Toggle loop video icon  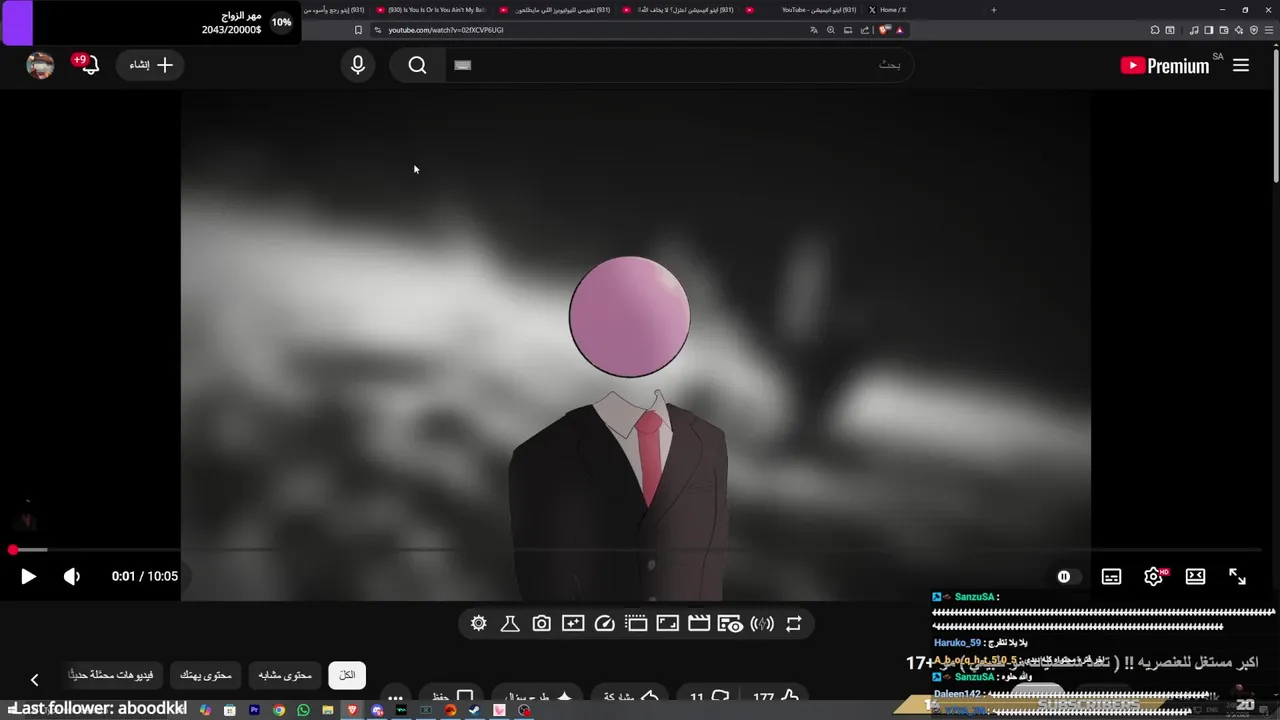click(x=793, y=623)
